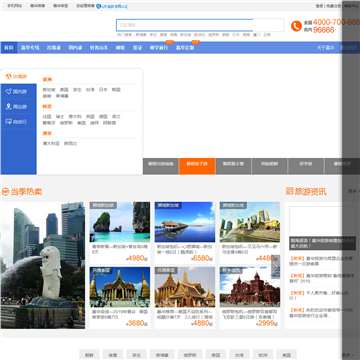Screen dimensions: 360x360
Task: Click 新西兰 destination link
Action: click(71, 144)
